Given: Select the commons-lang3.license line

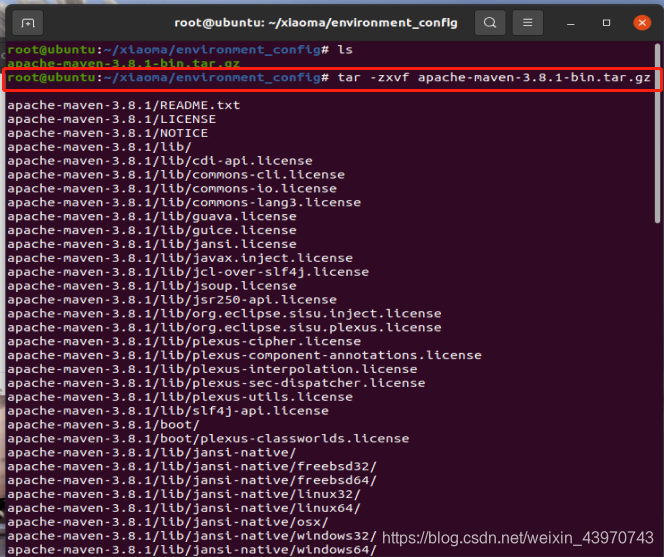Looking at the screenshot, I should [x=184, y=202].
